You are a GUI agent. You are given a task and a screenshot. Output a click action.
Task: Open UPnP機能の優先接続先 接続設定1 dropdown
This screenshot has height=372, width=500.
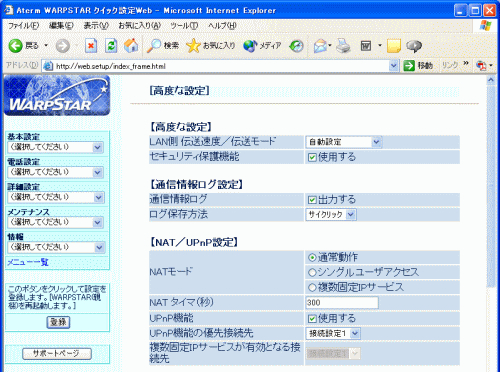click(x=333, y=333)
